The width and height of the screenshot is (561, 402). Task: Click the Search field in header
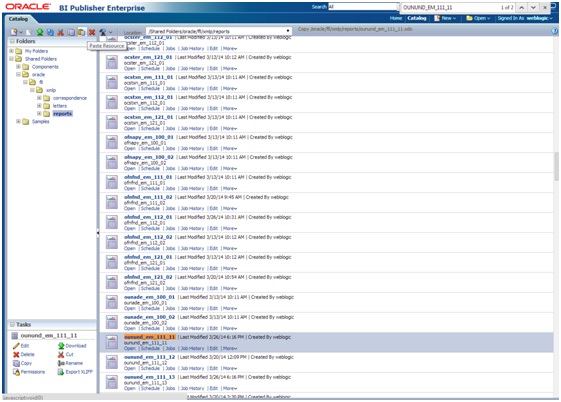coord(362,6)
